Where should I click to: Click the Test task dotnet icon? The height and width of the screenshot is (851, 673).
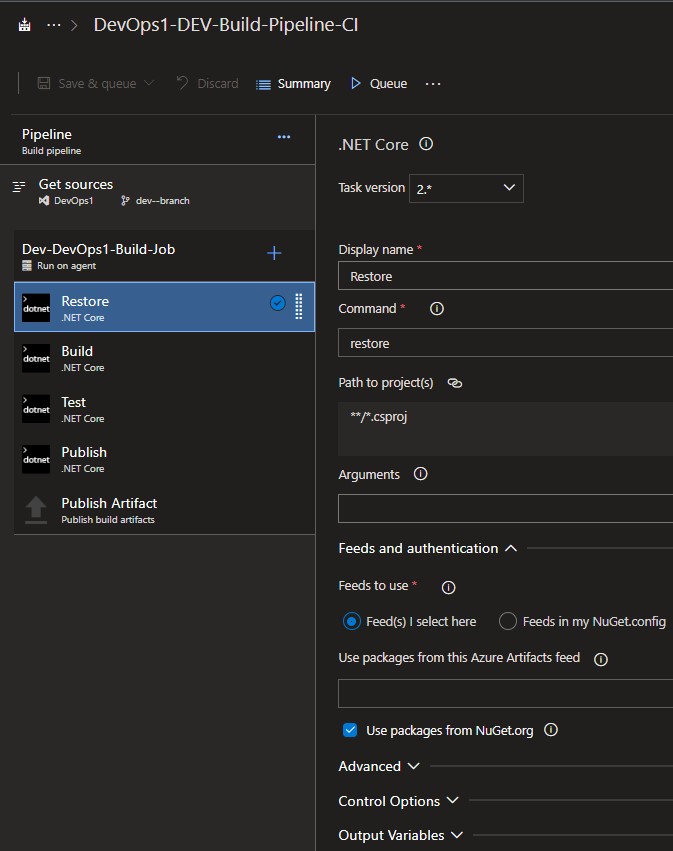pyautogui.click(x=36, y=409)
